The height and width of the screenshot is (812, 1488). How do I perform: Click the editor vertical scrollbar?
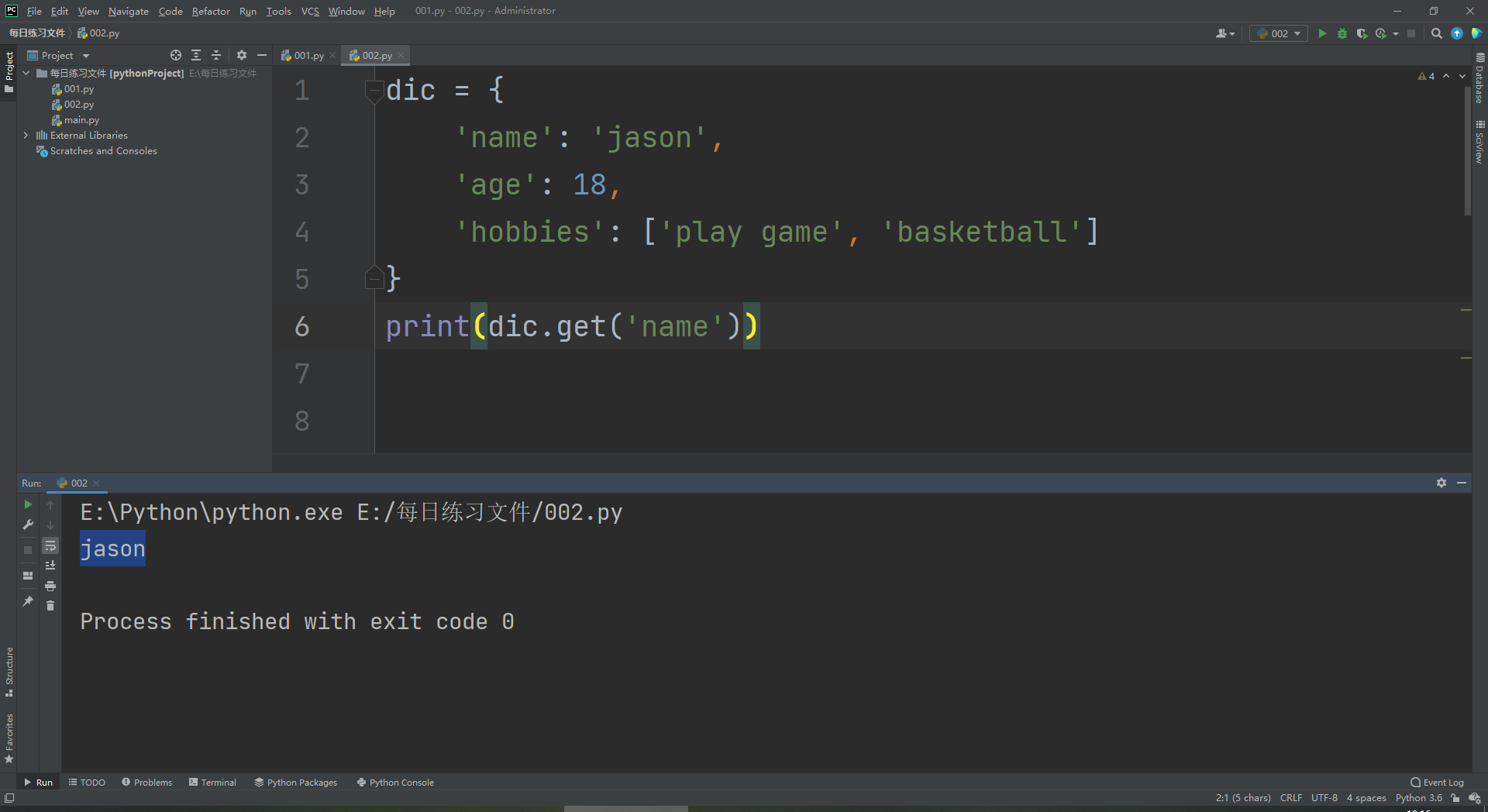pyautogui.click(x=1467, y=151)
